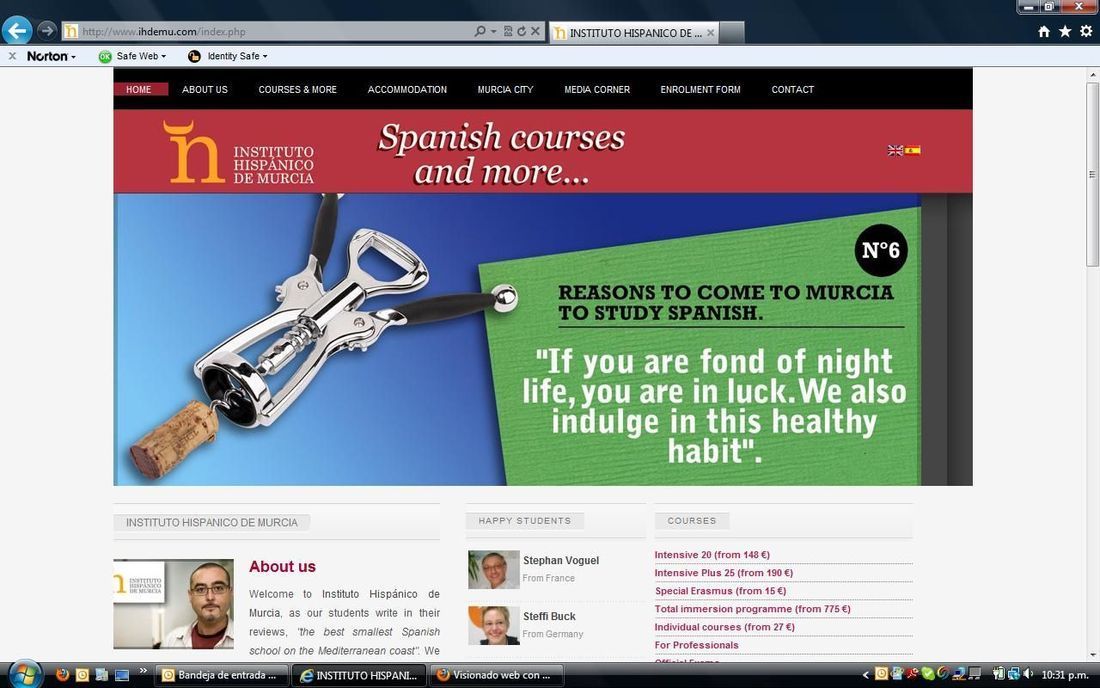Click the Instituto Hispánico de Murcia logo
Image resolution: width=1100 pixels, height=688 pixels.
click(x=239, y=152)
